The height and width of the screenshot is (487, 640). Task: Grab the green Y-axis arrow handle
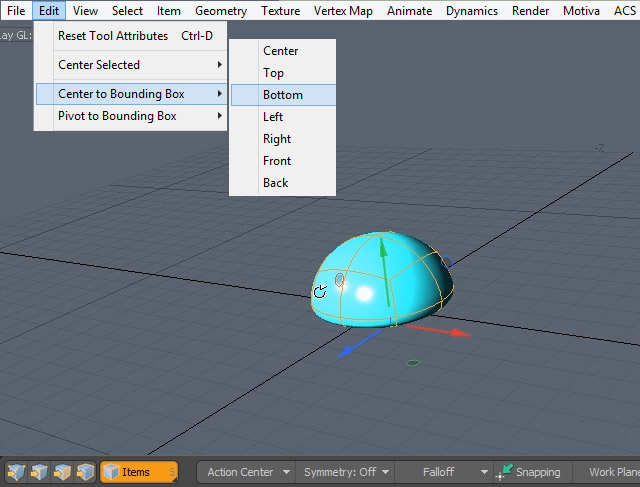pyautogui.click(x=383, y=248)
